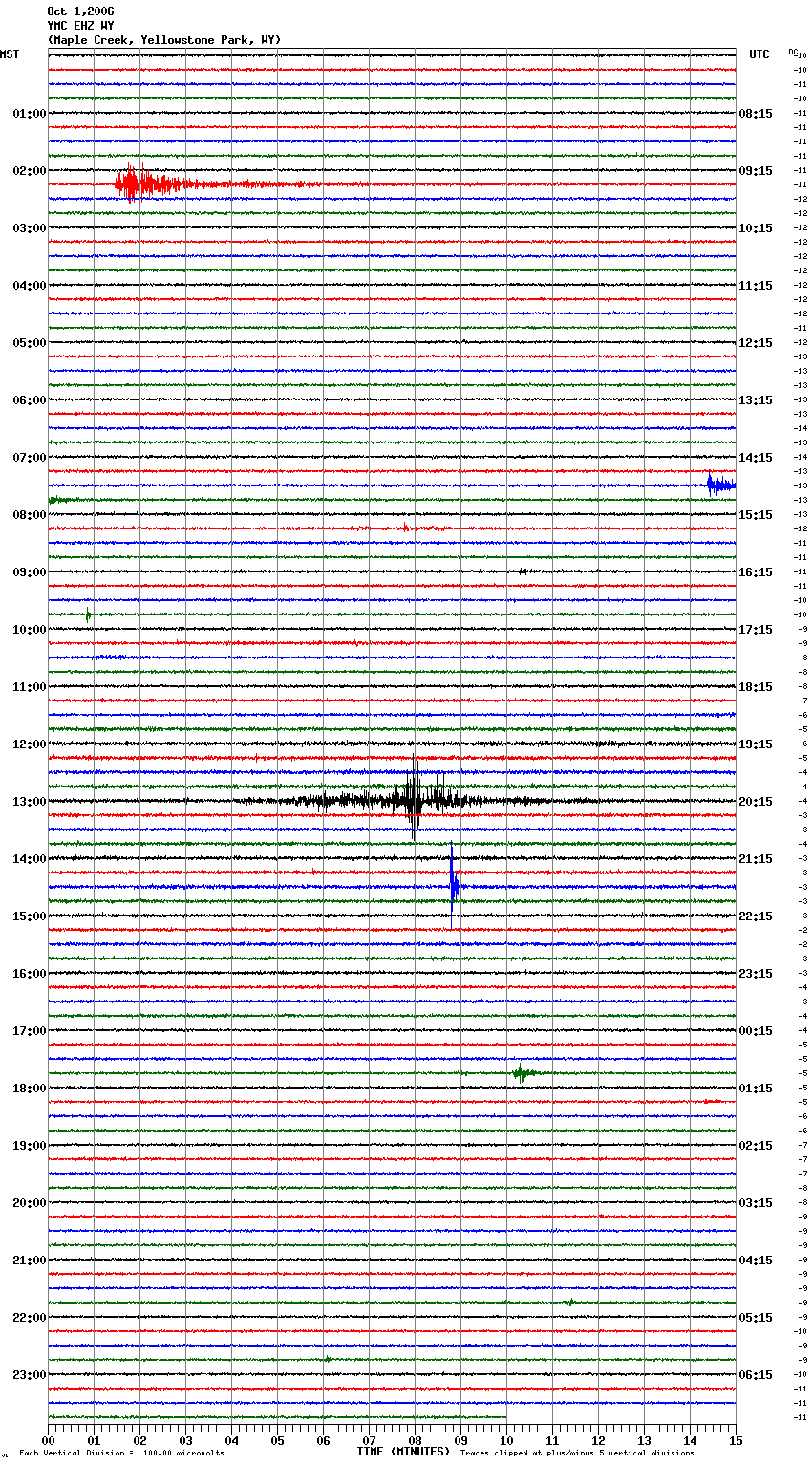Select the "10:00" MST time label
Image resolution: width=812 pixels, height=1466 pixels.
(30, 630)
